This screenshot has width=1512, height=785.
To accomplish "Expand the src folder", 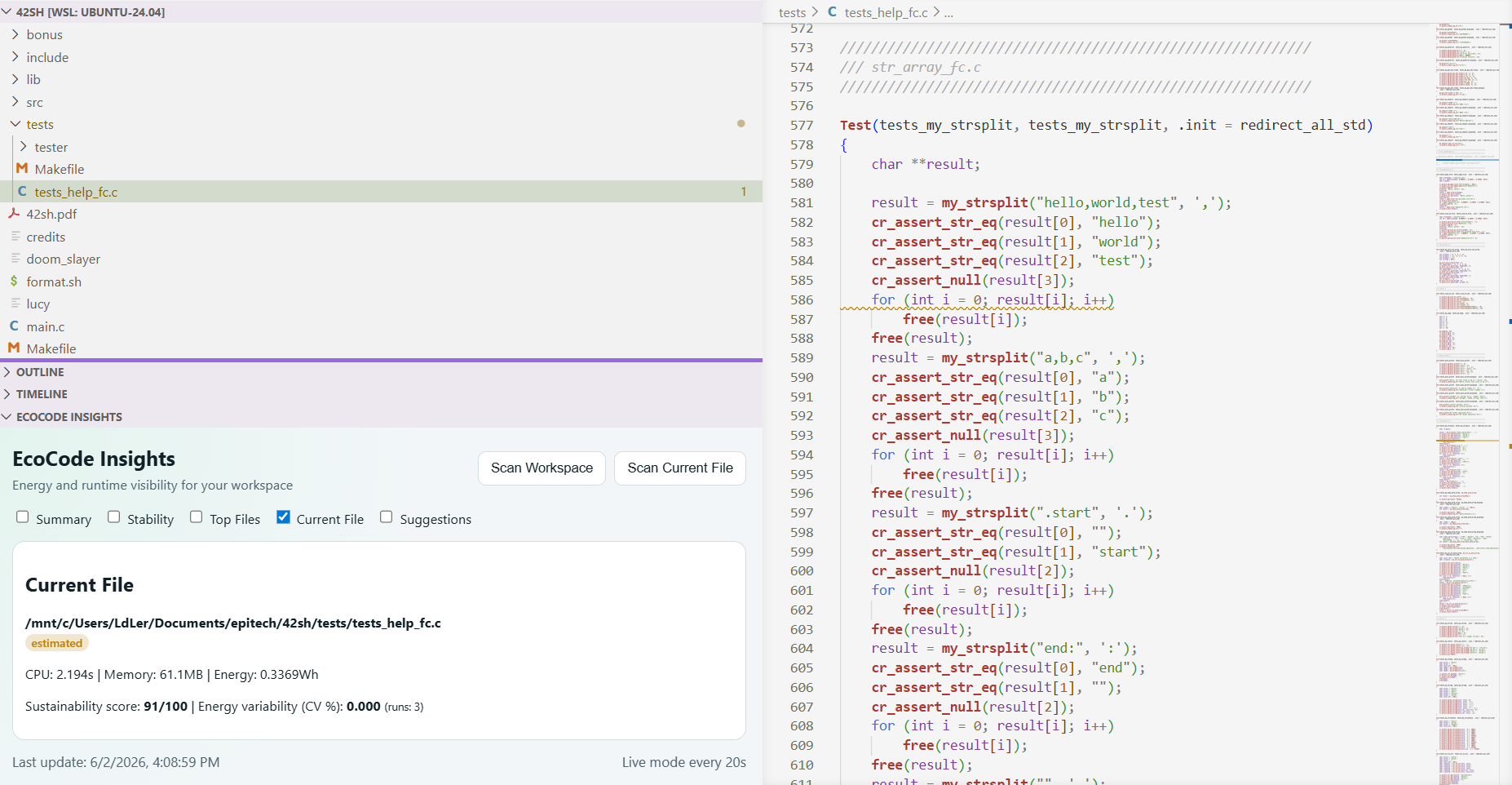I will coord(15,101).
